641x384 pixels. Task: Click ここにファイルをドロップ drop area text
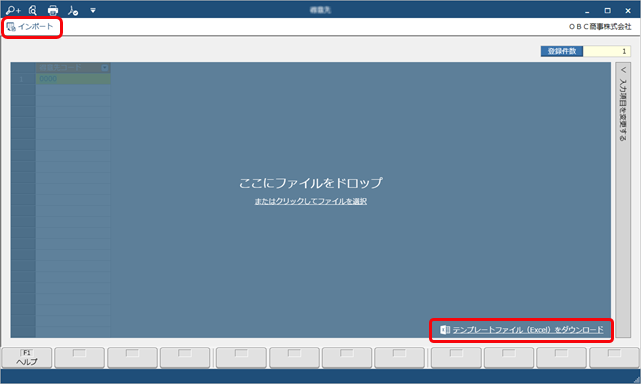click(x=311, y=183)
